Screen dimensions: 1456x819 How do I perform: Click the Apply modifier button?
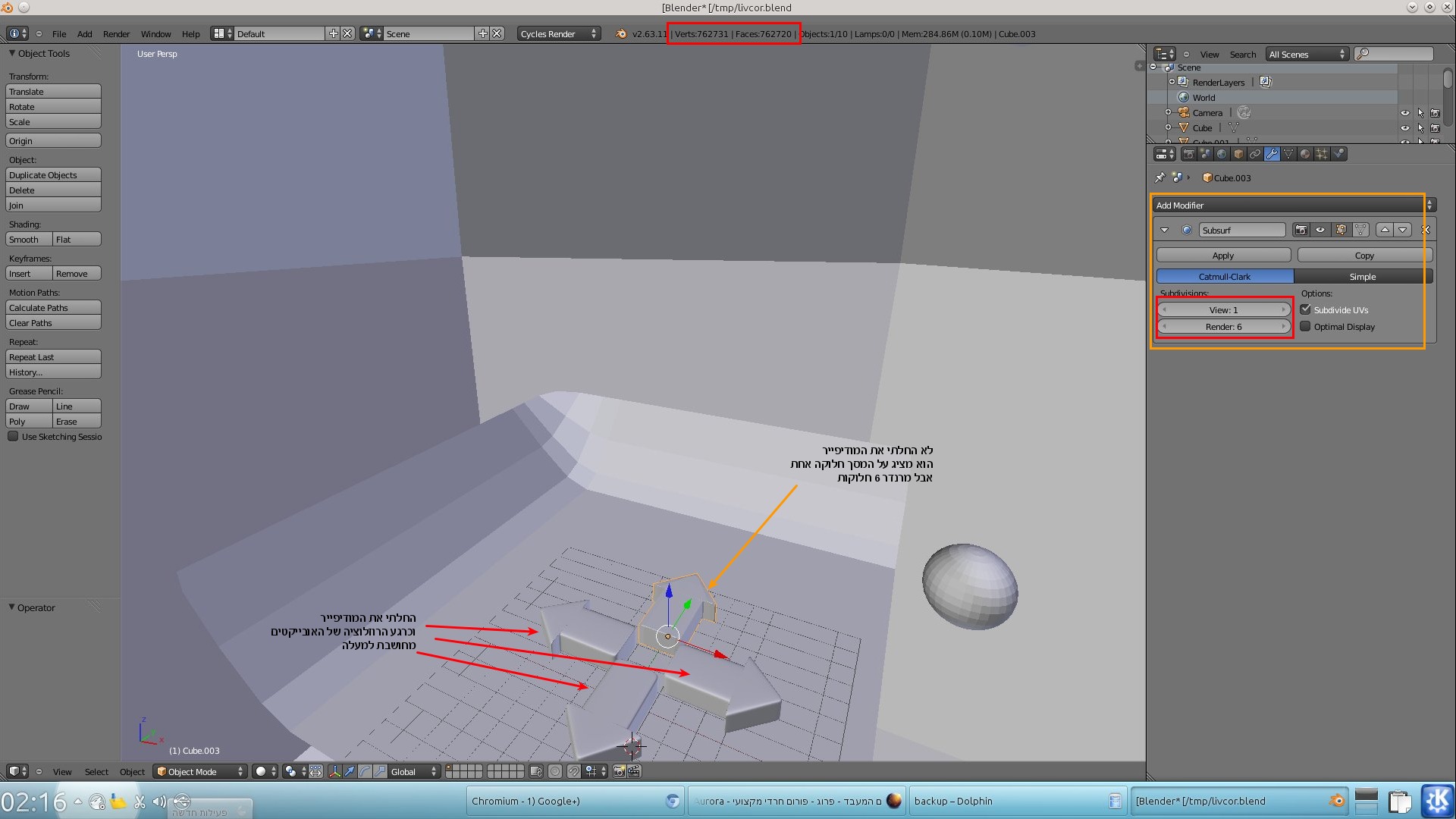point(1222,256)
